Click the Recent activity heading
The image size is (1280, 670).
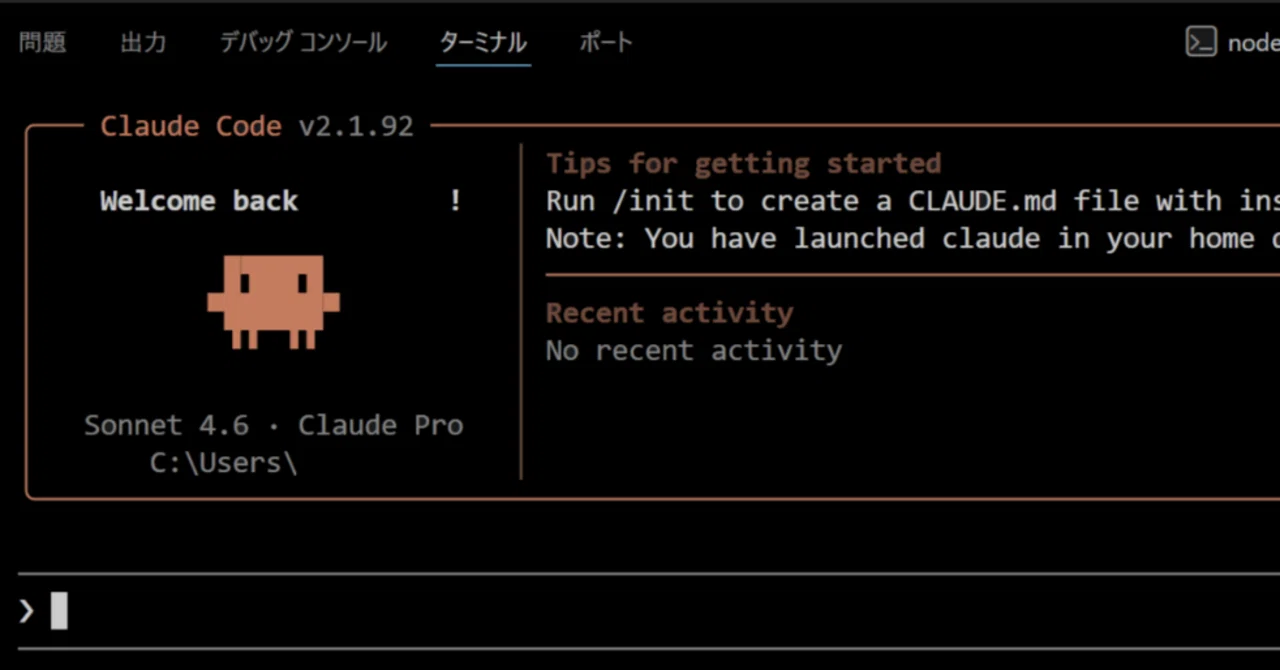click(x=669, y=313)
